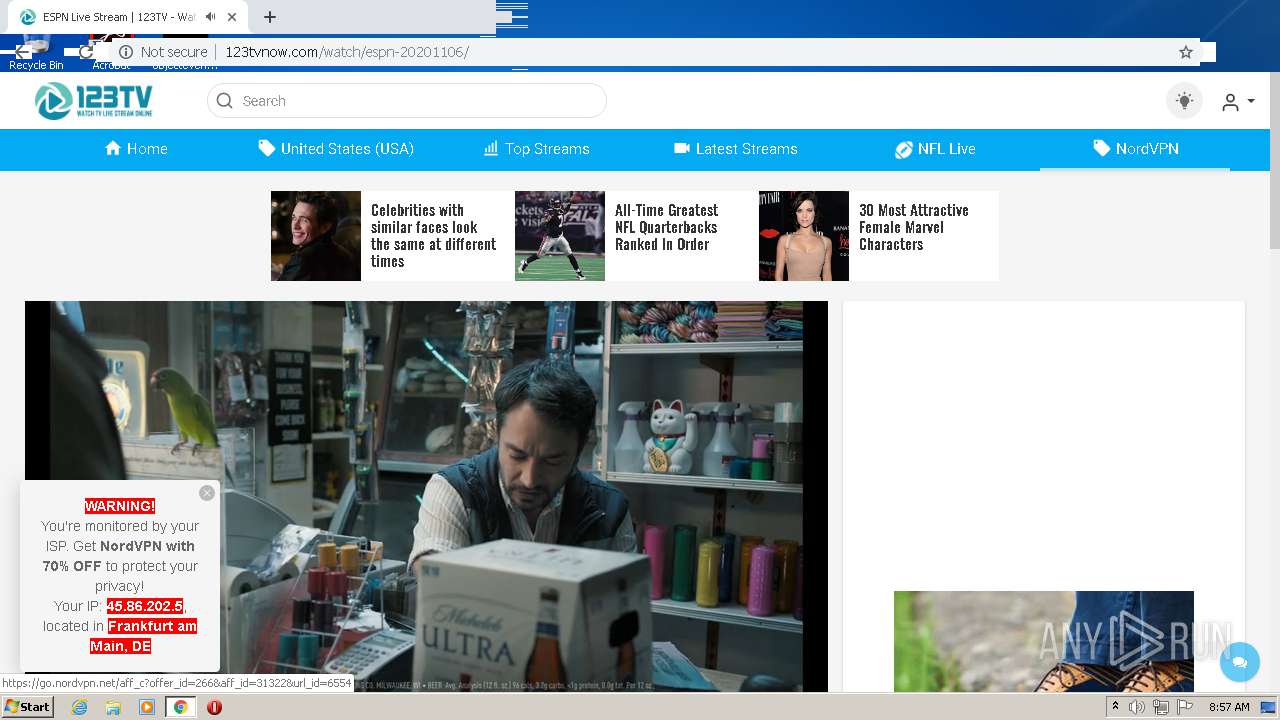Open Windows Media Player taskbar icon
This screenshot has height=720, width=1280.
point(147,707)
